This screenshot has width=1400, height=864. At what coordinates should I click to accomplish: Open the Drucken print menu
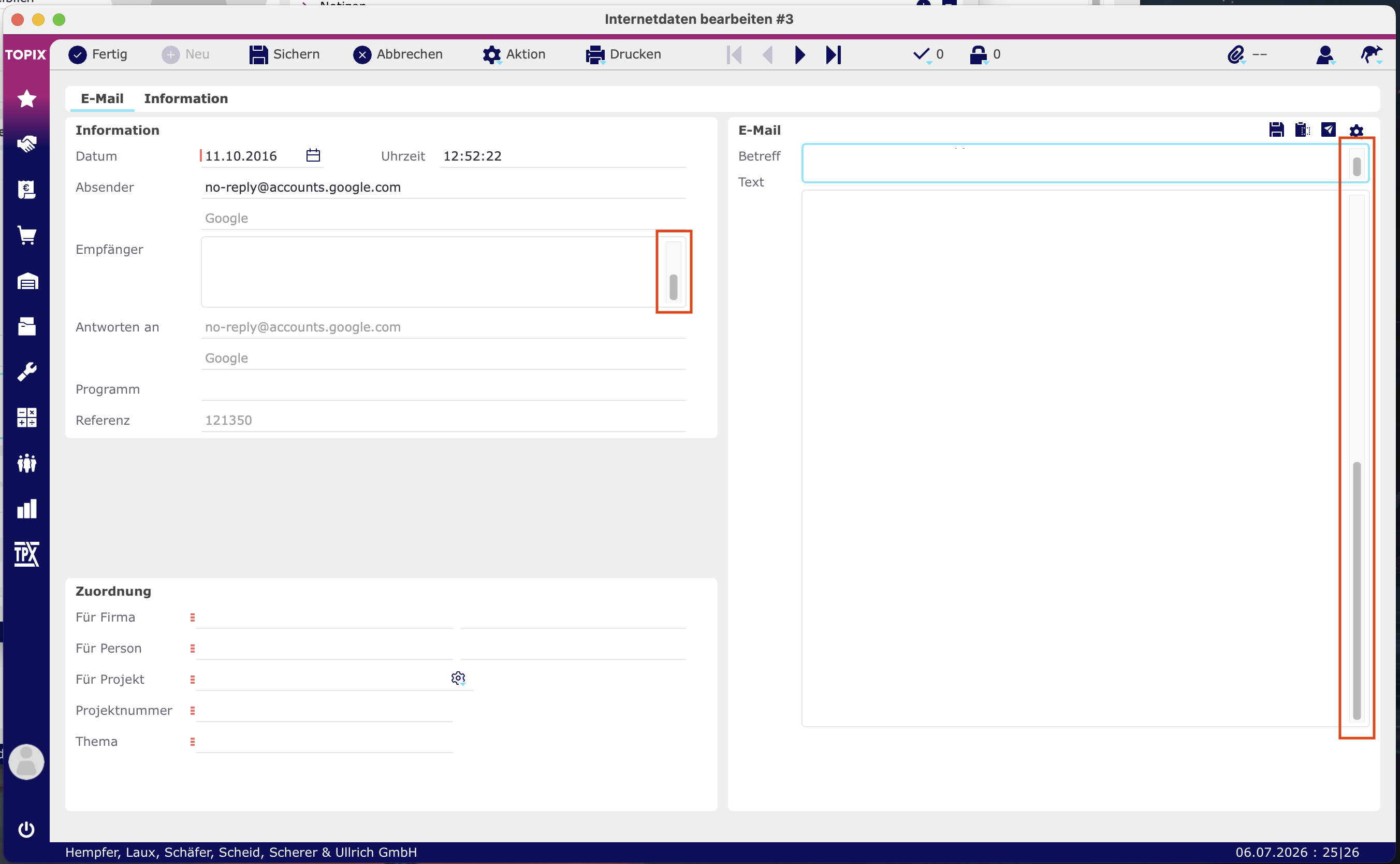click(x=624, y=54)
